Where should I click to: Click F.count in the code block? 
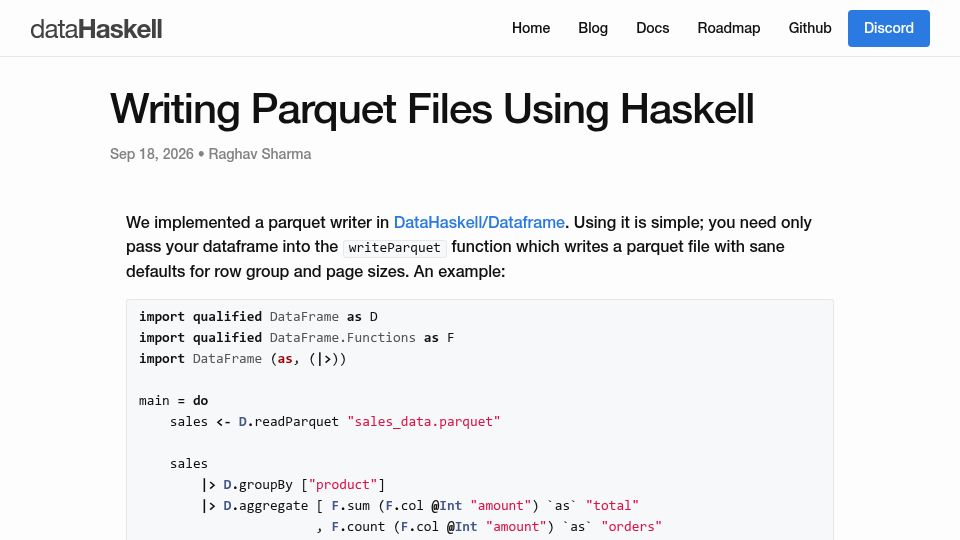358,527
